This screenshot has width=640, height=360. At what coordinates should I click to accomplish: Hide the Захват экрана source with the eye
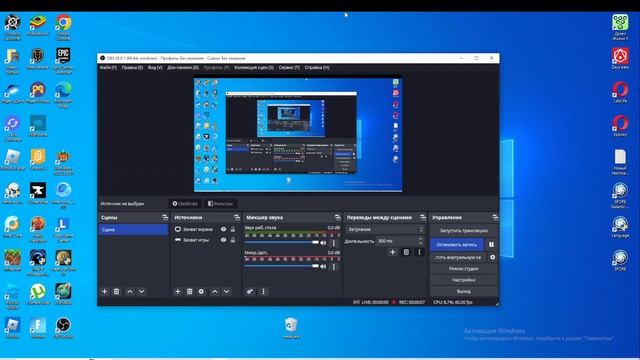[x=223, y=229]
